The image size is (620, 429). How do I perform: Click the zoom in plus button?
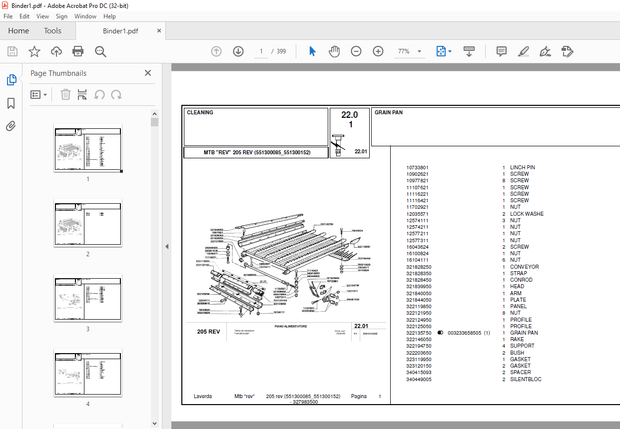(x=377, y=51)
